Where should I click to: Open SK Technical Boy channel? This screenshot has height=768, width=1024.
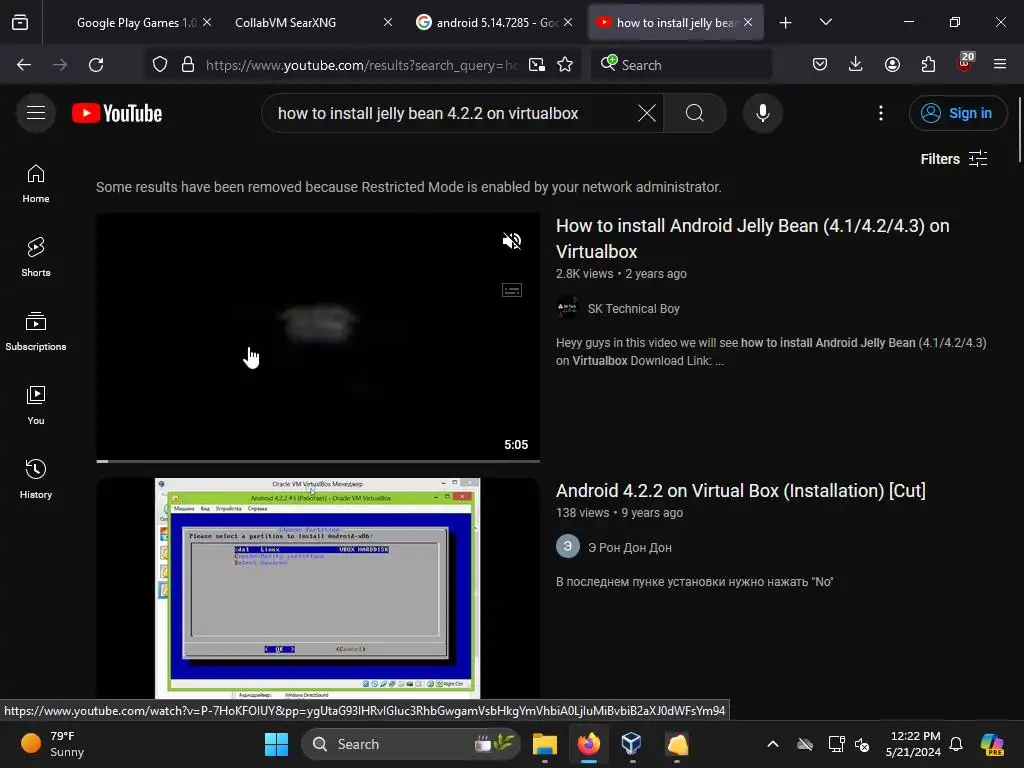pyautogui.click(x=633, y=309)
